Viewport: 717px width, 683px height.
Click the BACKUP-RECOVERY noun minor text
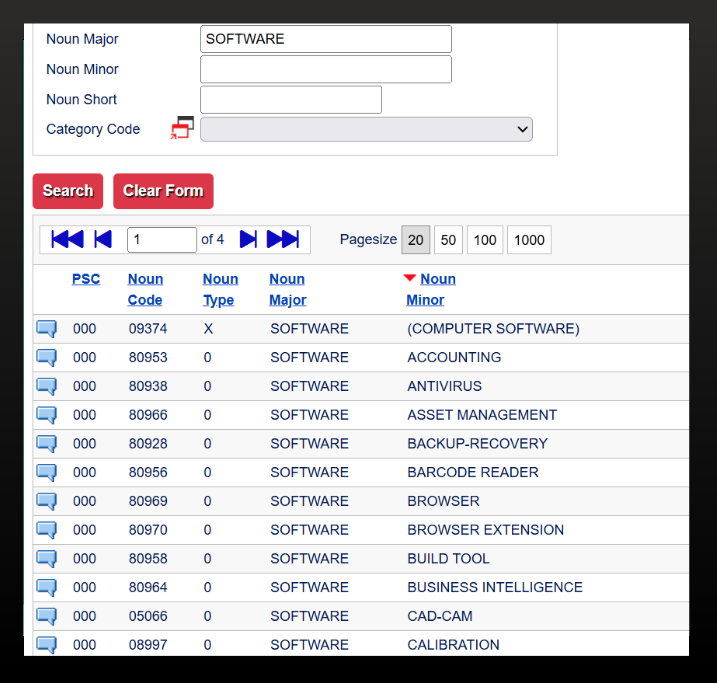tap(477, 444)
